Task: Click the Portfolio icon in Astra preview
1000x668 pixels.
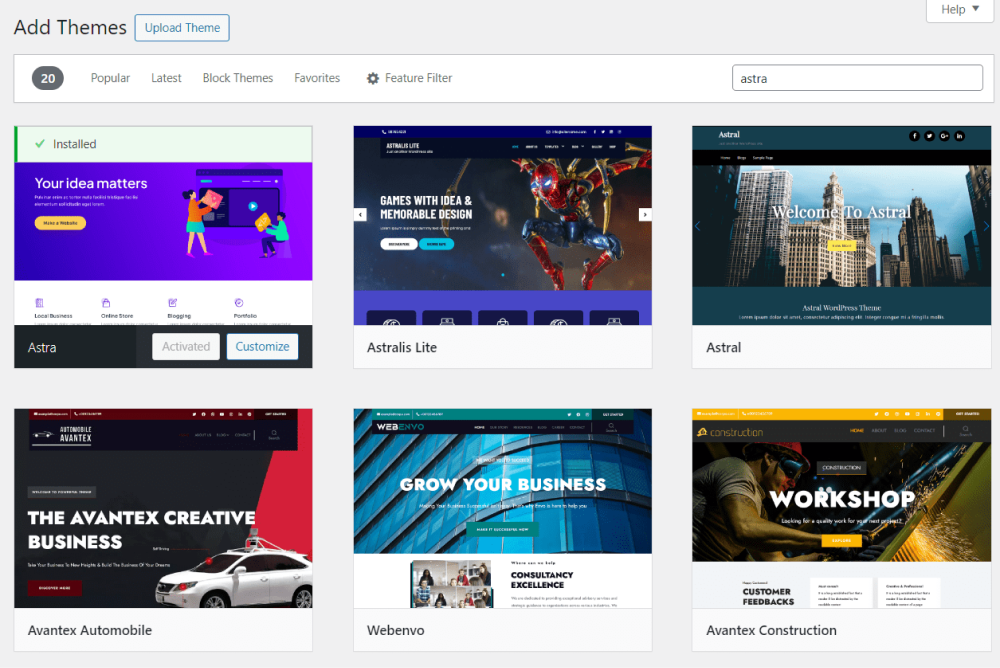Action: (x=239, y=302)
